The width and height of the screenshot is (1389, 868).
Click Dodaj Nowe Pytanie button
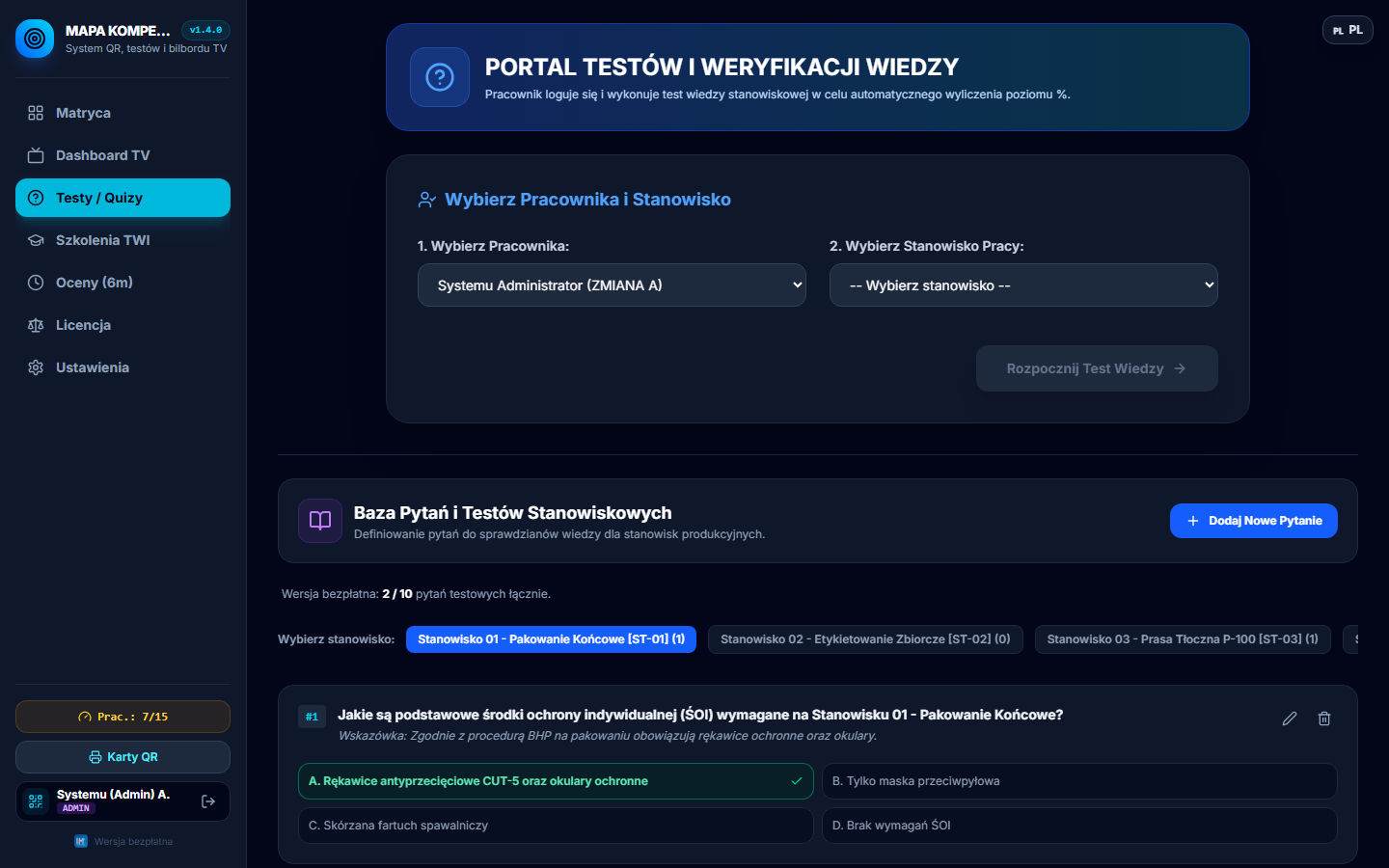point(1254,521)
